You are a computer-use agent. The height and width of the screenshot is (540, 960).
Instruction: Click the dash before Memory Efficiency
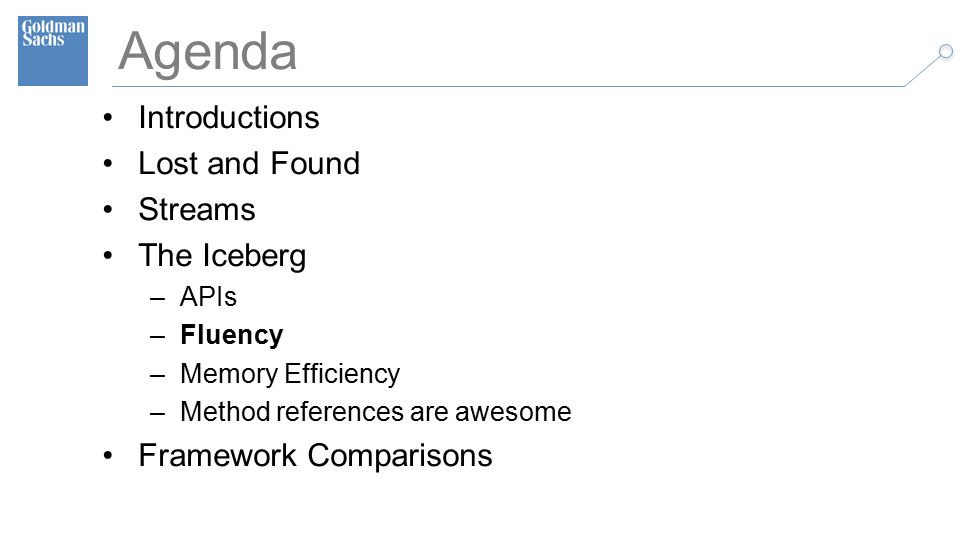157,375
